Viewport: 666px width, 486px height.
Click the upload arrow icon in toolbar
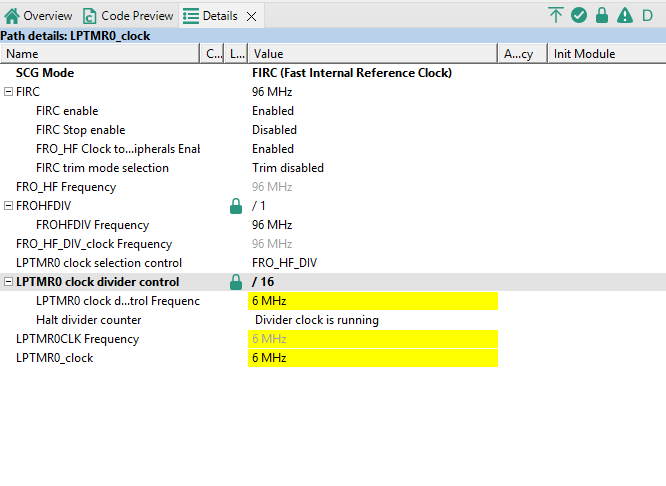(x=556, y=15)
